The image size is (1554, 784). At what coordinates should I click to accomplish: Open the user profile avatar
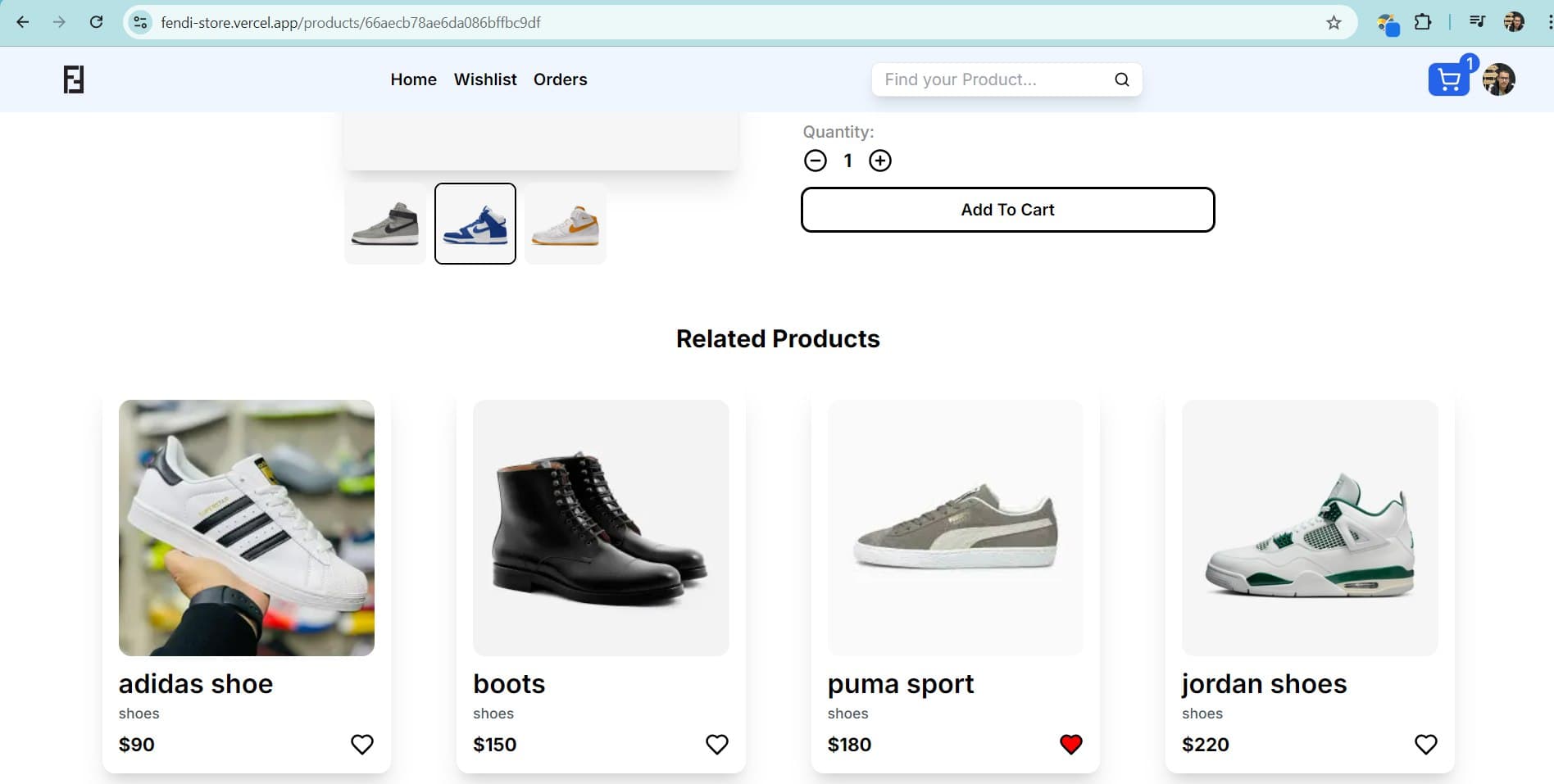(x=1498, y=79)
